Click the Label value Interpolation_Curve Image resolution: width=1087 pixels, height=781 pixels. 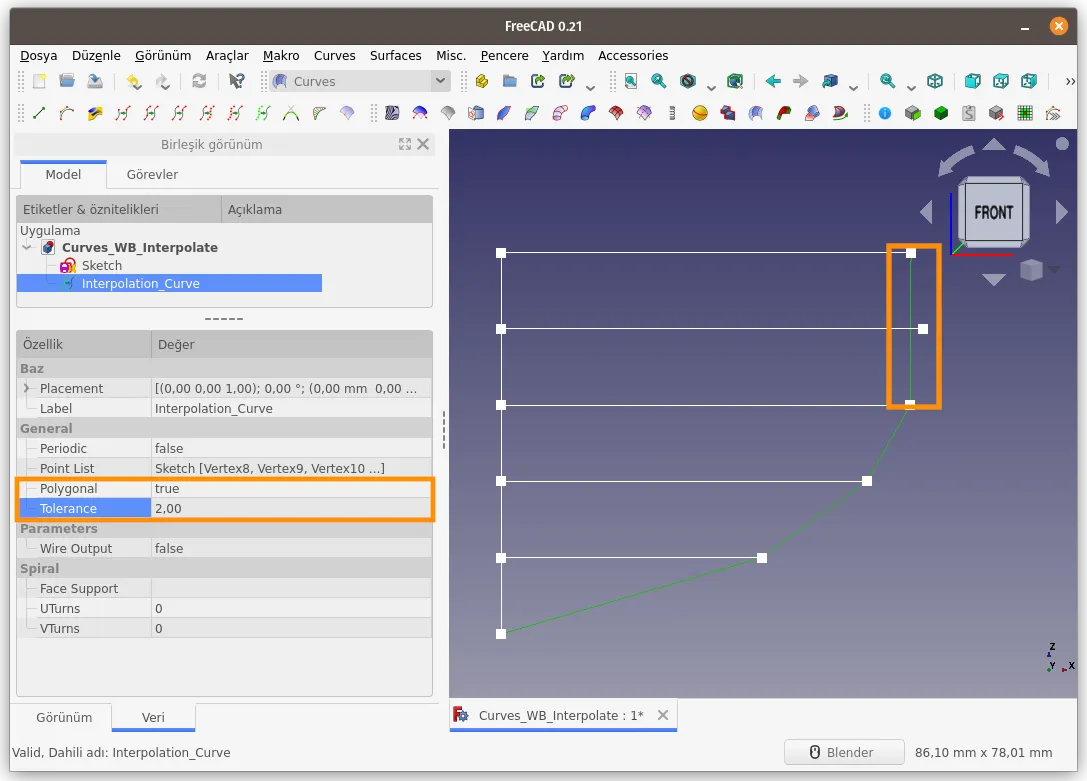coord(292,408)
